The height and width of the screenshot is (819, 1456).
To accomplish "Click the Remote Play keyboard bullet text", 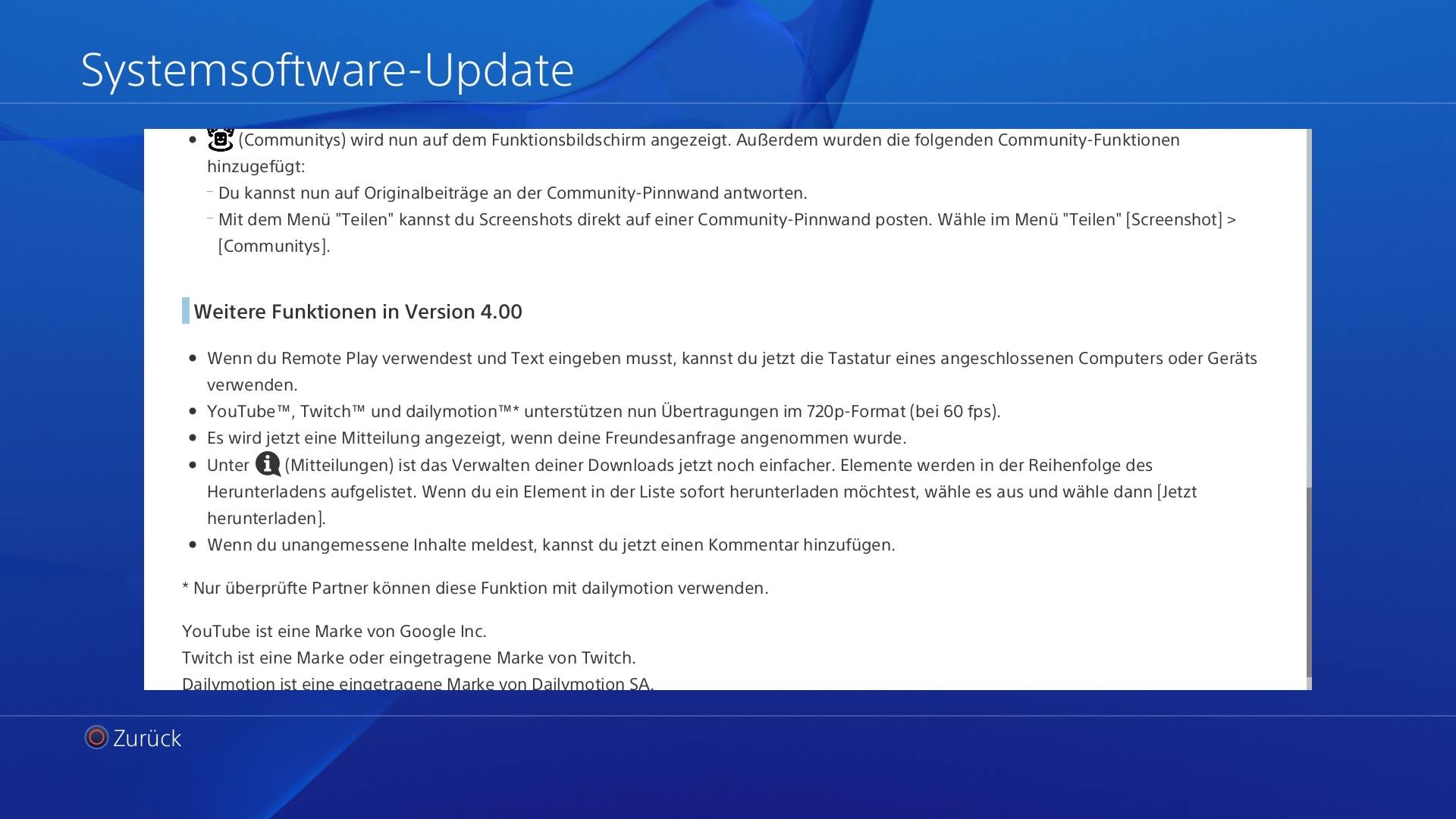I will click(x=732, y=372).
